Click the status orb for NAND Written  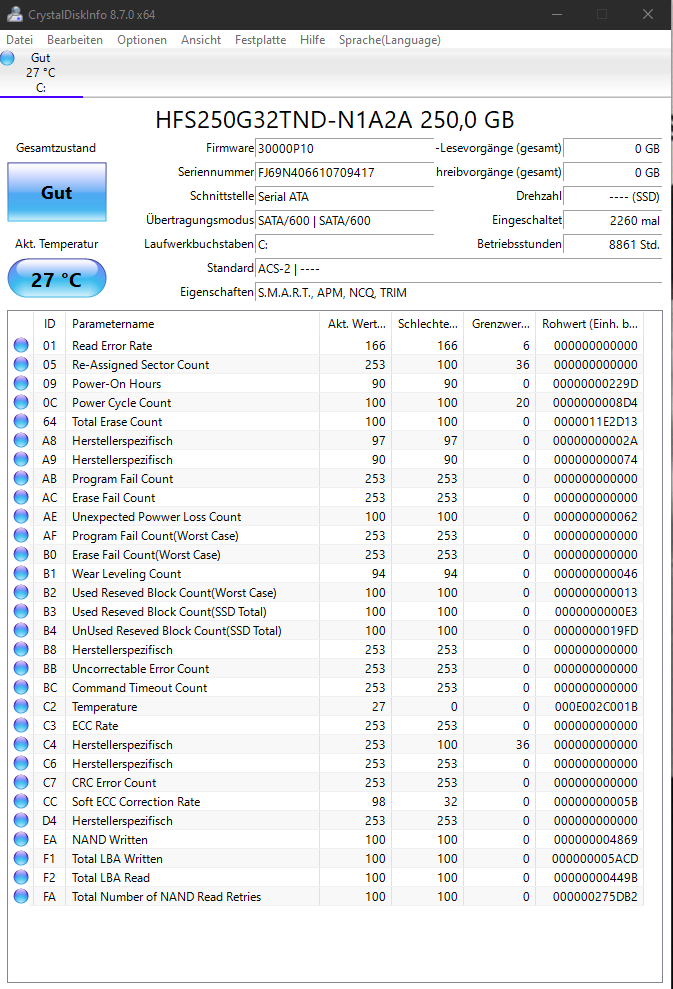tap(21, 840)
